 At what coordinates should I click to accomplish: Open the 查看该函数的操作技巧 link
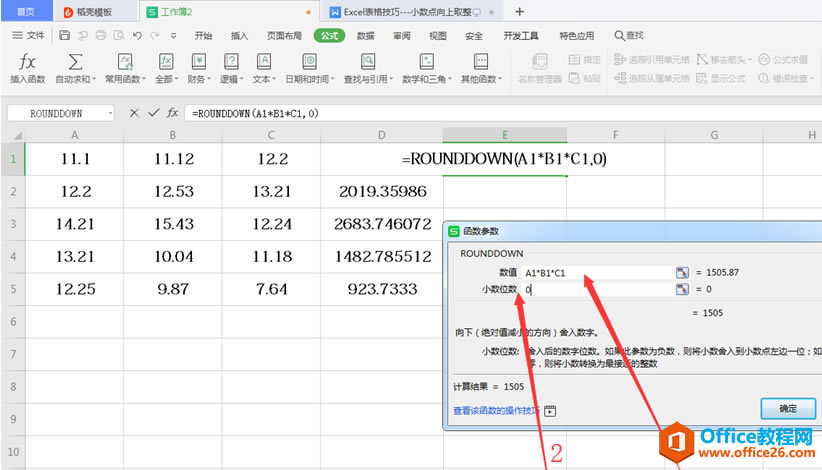pyautogui.click(x=496, y=411)
